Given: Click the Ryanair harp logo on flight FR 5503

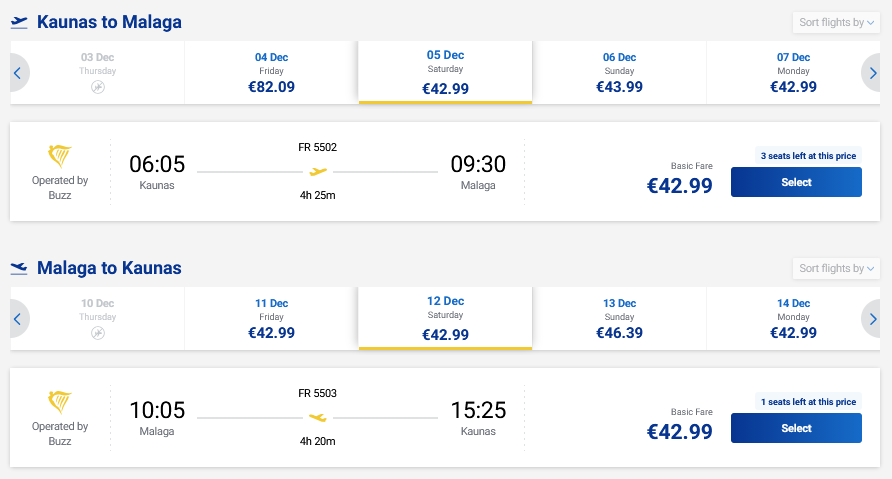Looking at the screenshot, I should 60,402.
